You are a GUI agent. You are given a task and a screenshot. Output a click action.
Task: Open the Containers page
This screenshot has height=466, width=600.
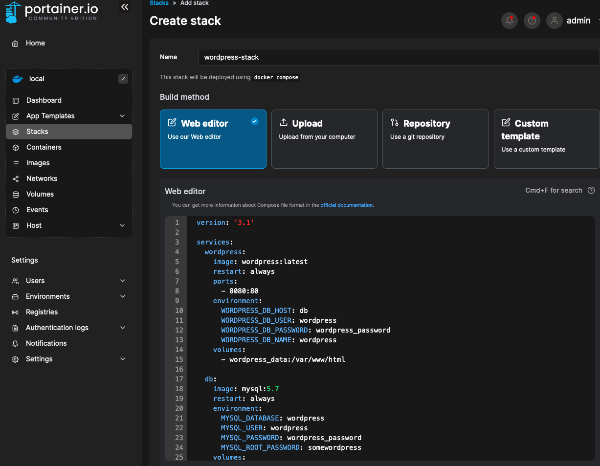(x=44, y=147)
